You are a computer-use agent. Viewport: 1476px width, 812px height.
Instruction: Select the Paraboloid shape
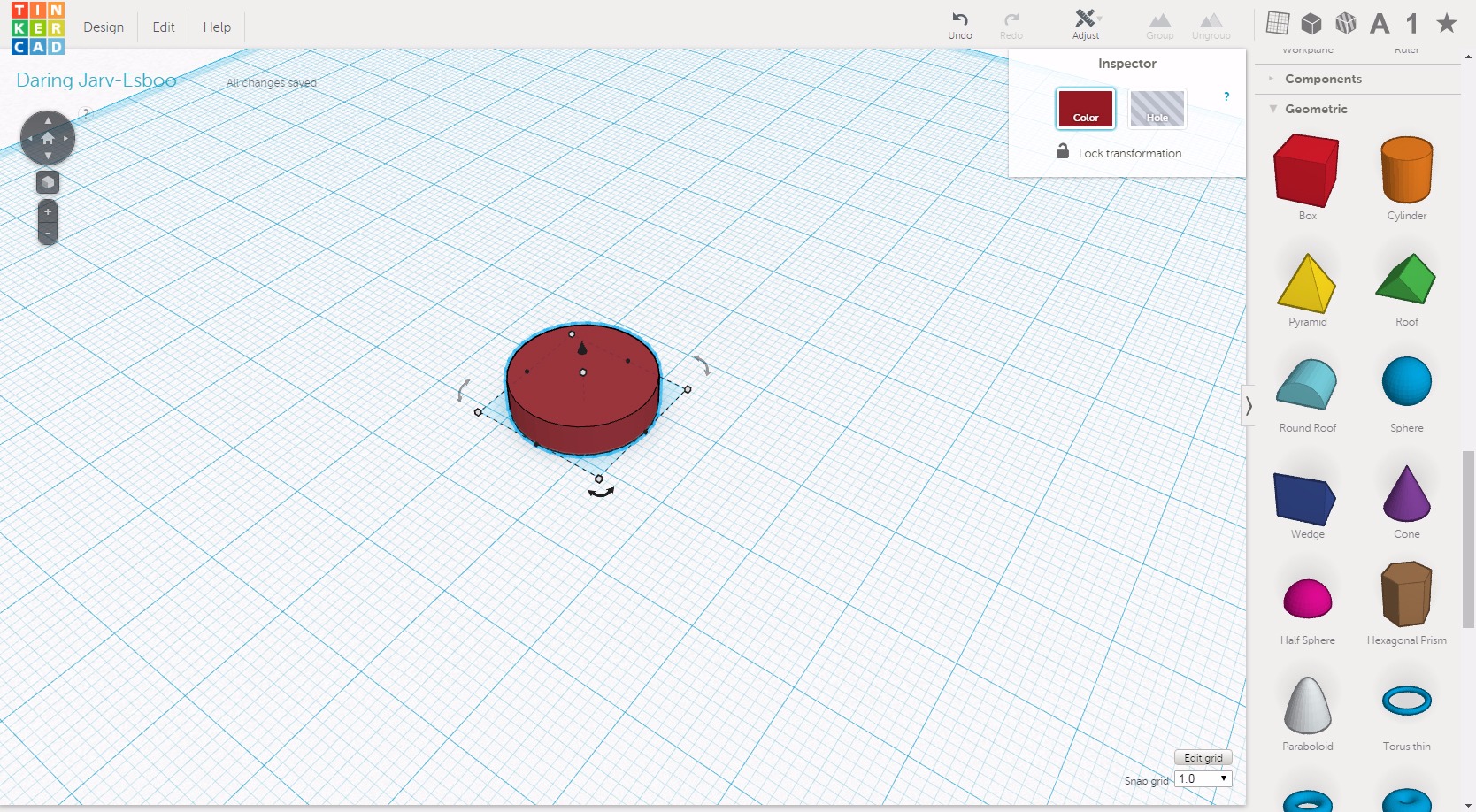tap(1307, 706)
